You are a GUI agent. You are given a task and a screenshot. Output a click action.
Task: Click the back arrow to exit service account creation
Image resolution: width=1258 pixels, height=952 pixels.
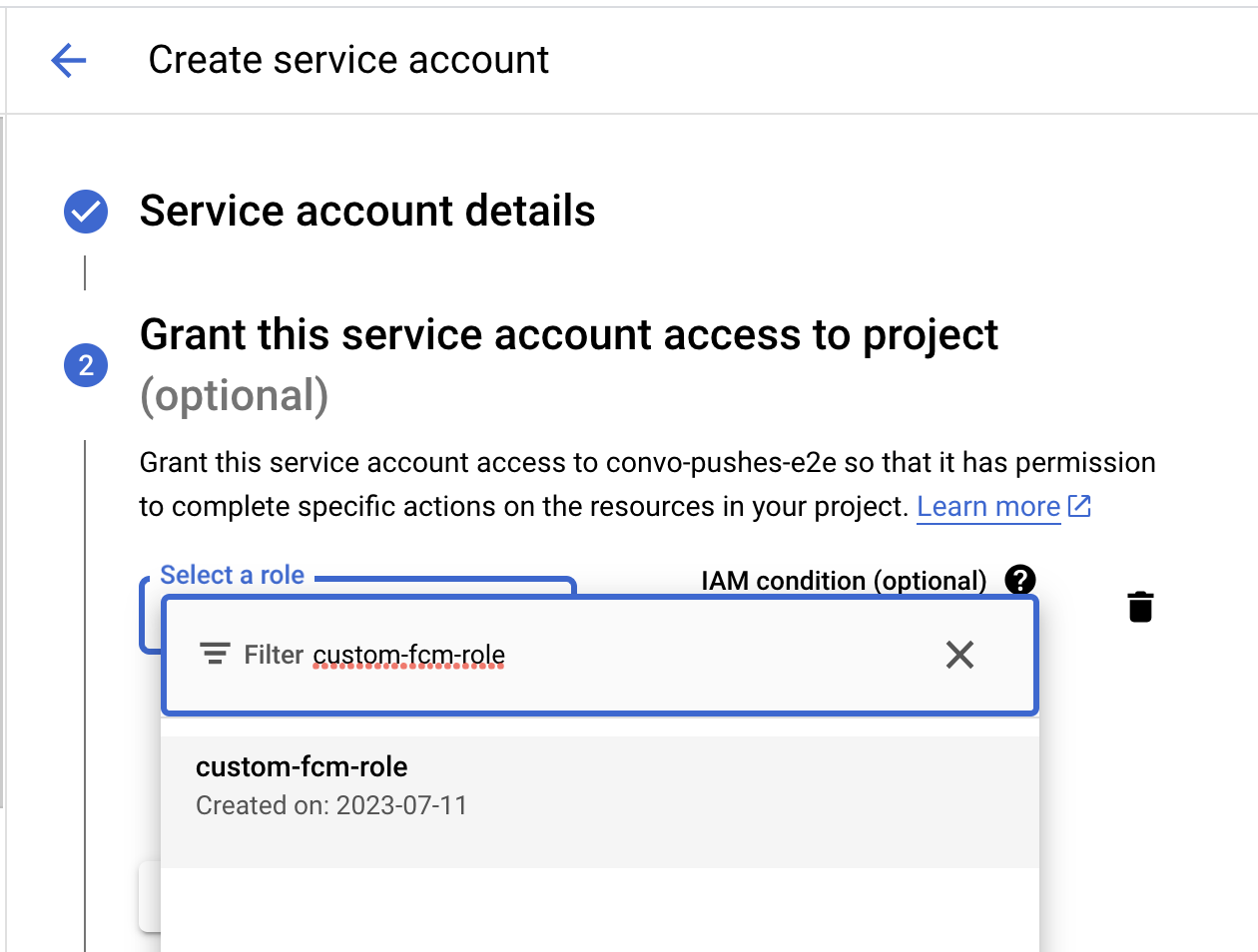click(67, 60)
